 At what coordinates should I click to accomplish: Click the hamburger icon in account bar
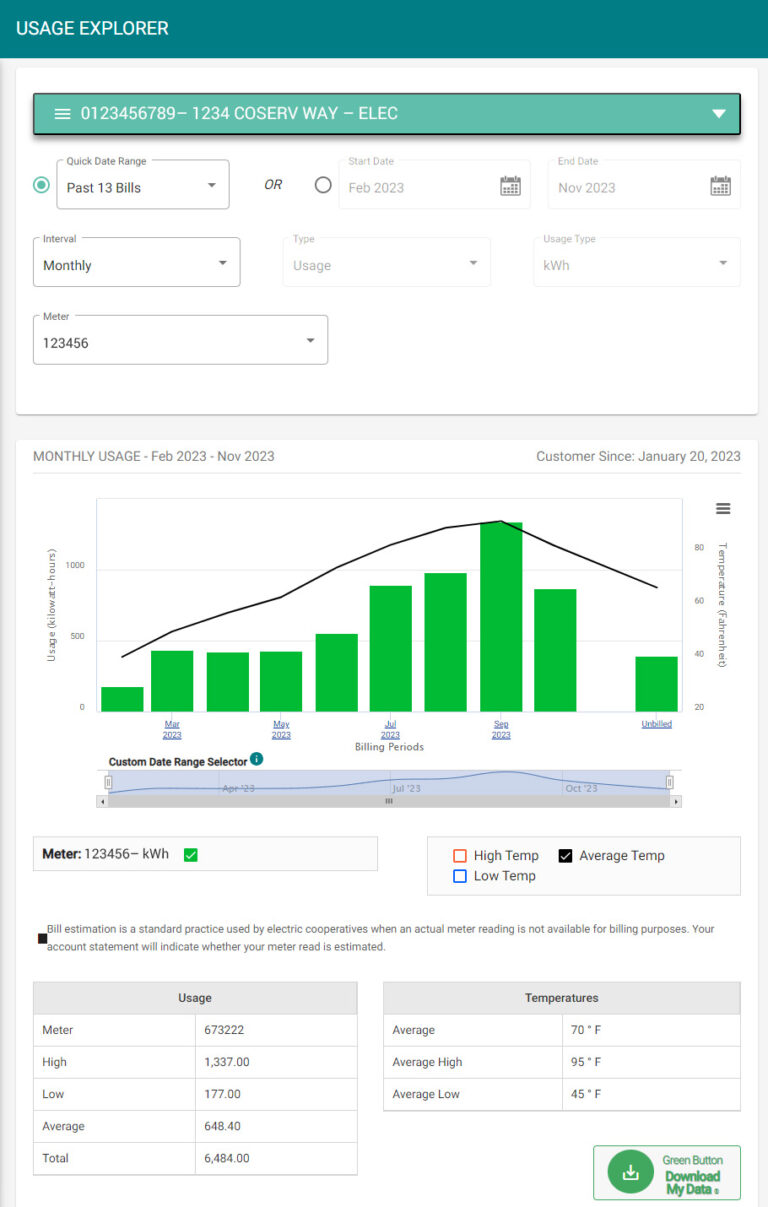(62, 114)
